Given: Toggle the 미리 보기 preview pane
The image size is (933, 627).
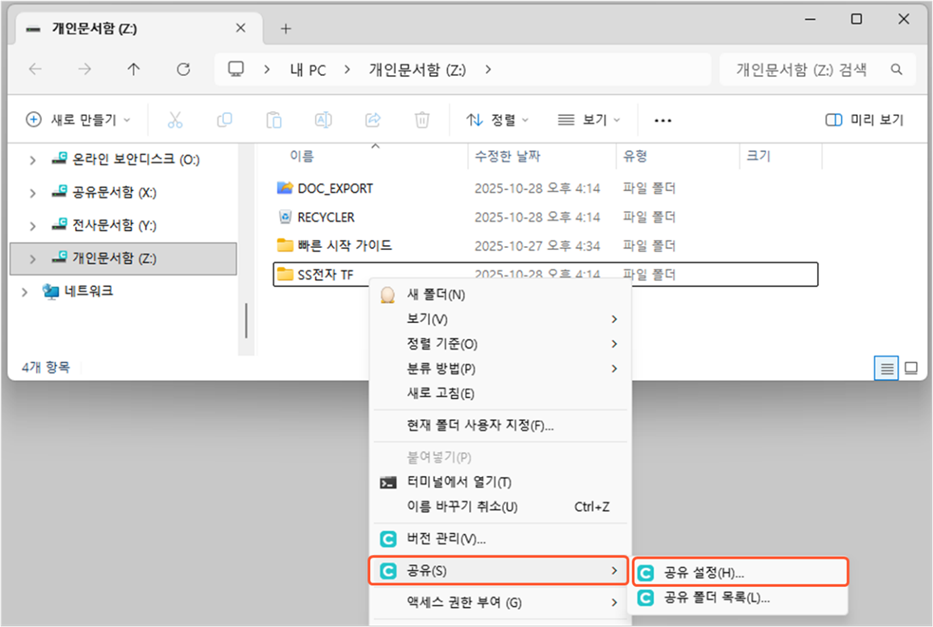Looking at the screenshot, I should (864, 120).
